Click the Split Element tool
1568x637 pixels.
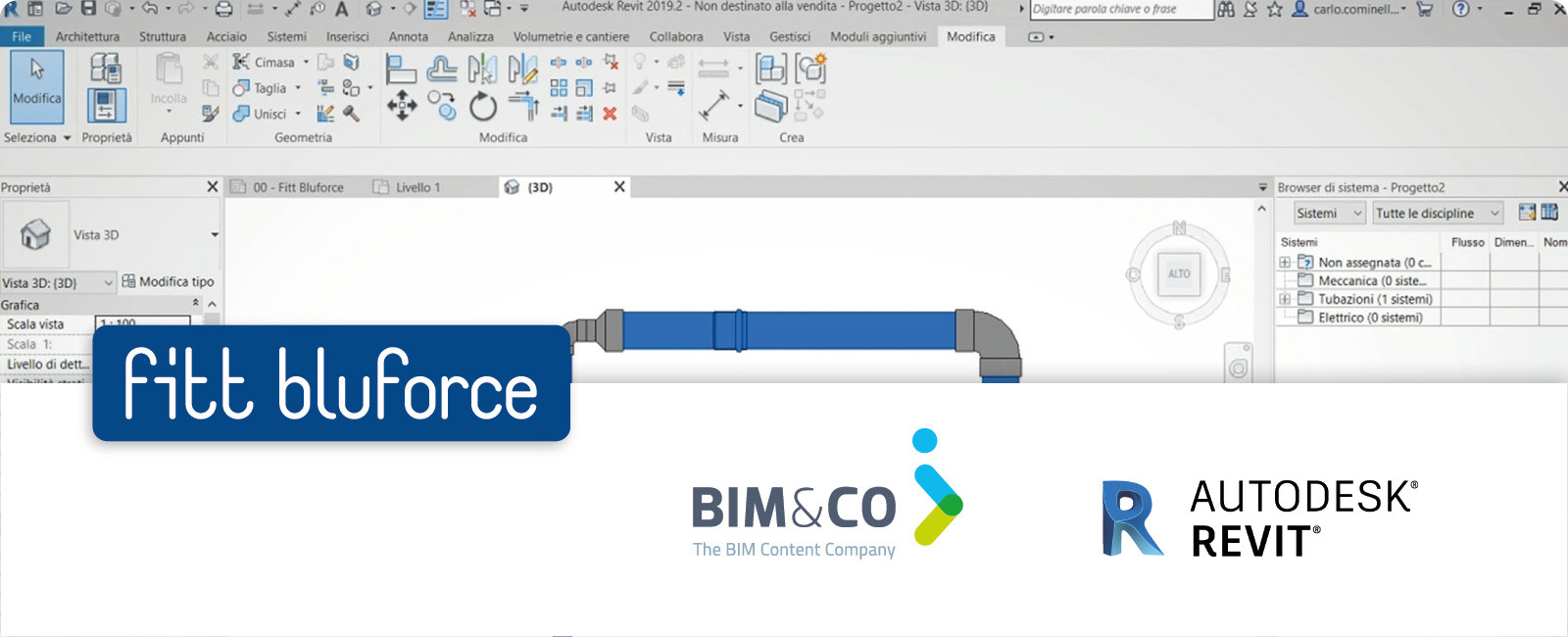coord(559,63)
